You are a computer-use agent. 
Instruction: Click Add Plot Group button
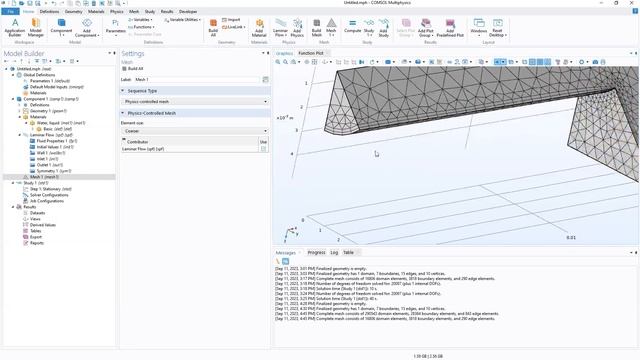[425, 27]
